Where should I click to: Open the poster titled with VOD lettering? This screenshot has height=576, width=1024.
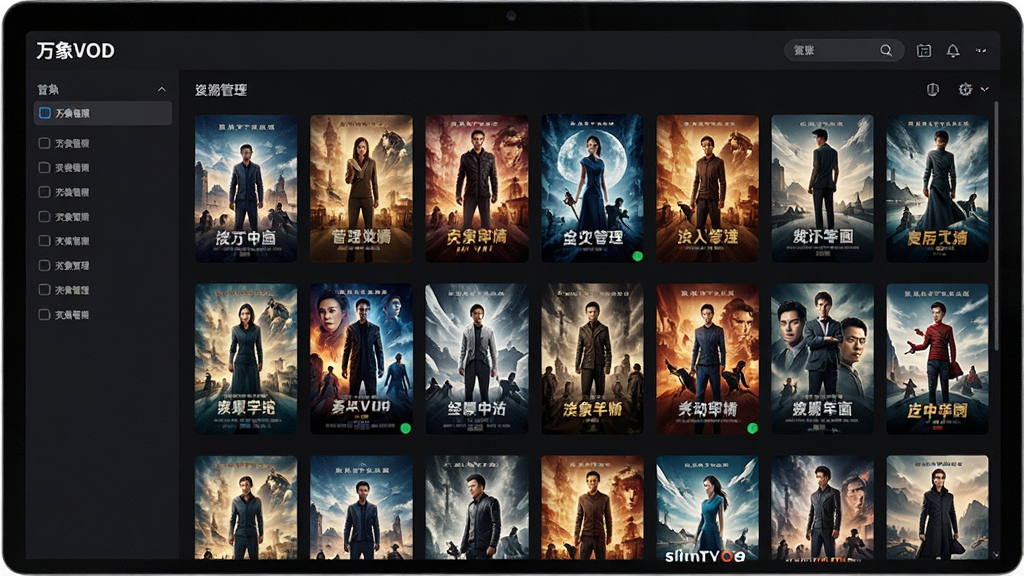point(361,359)
